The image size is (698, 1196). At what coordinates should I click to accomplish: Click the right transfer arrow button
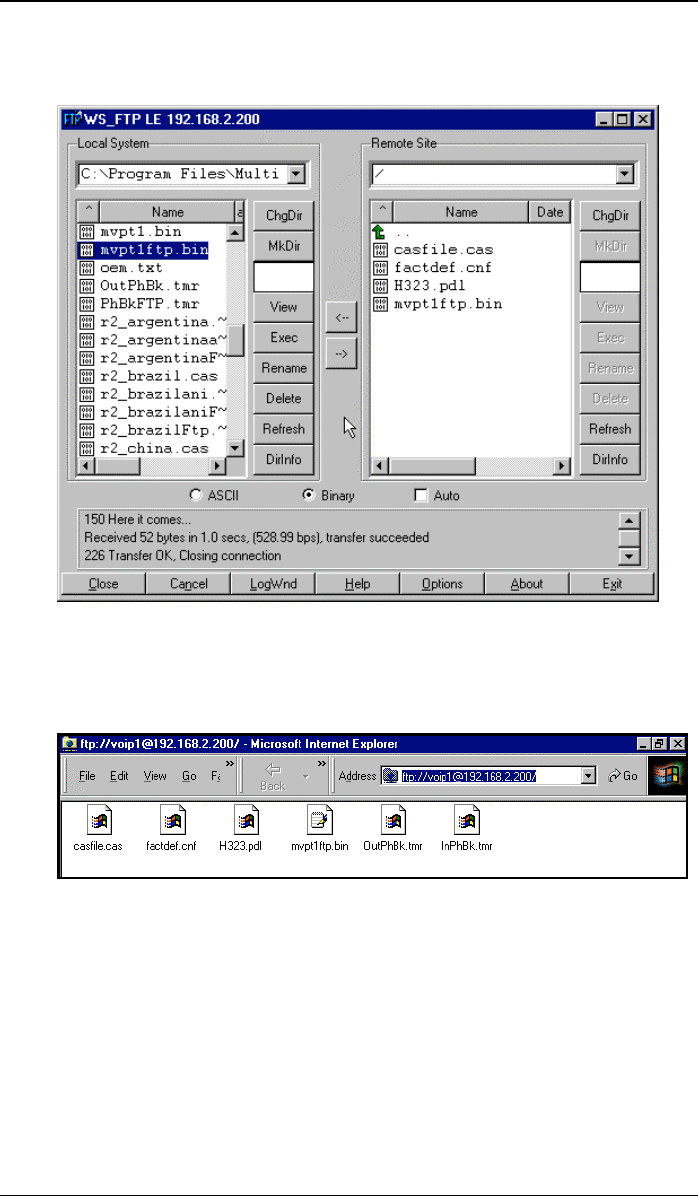(x=341, y=352)
